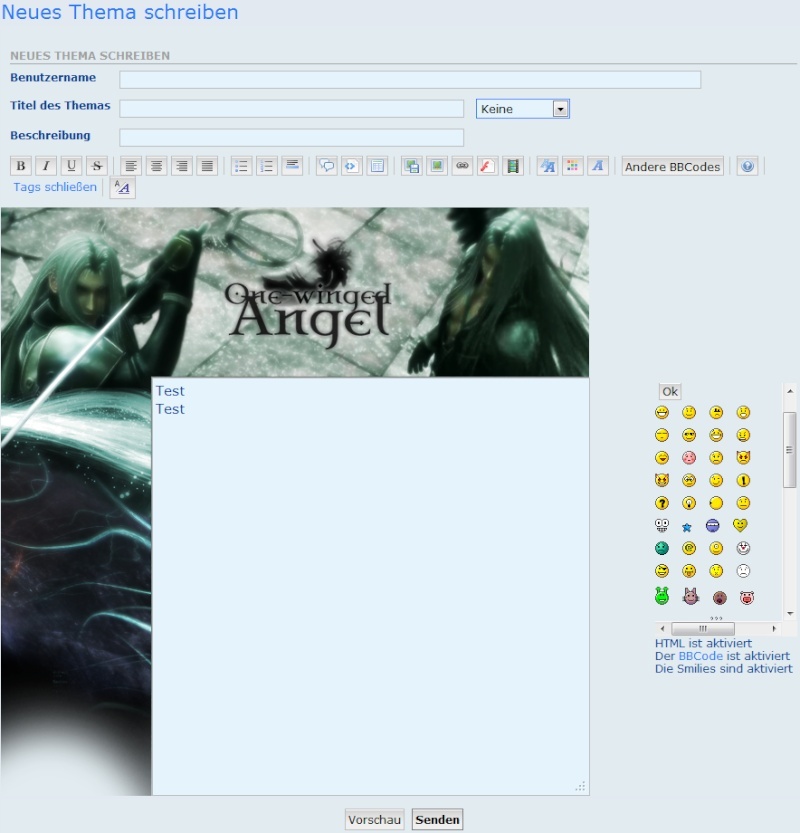
Task: Insert the green bunny smiley
Action: [x=662, y=596]
